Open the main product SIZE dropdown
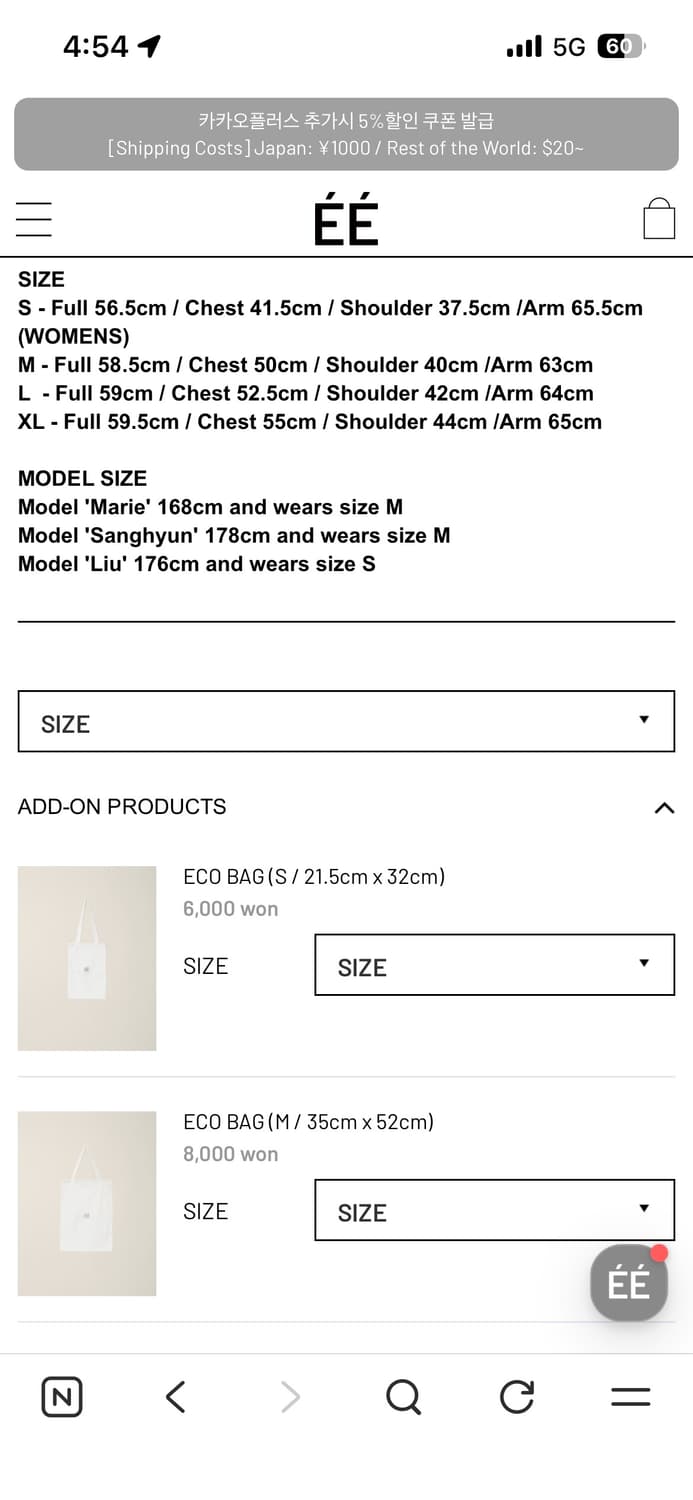Viewport: 693px width, 1500px height. (346, 721)
